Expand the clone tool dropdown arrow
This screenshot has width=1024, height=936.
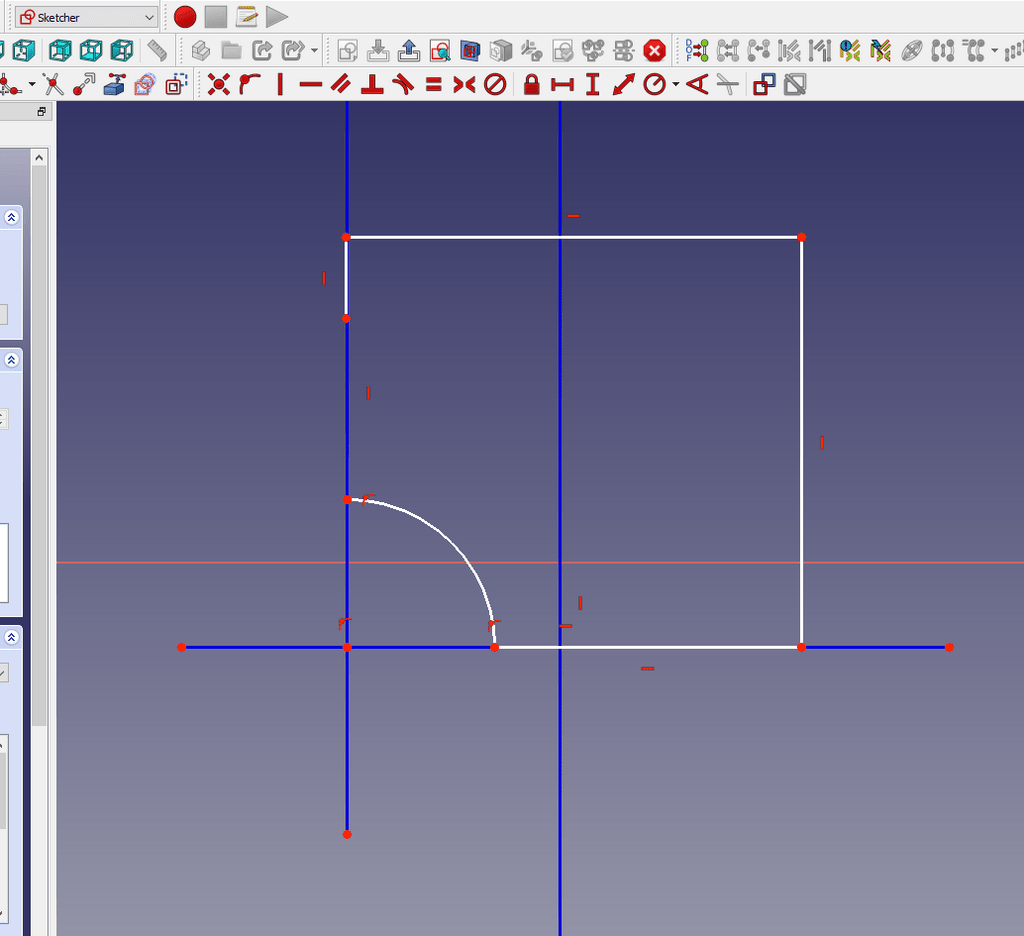pos(994,50)
